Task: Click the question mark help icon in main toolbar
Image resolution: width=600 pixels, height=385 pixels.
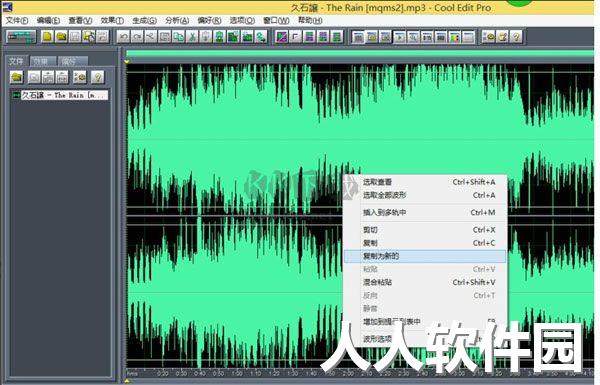Action: click(516, 37)
